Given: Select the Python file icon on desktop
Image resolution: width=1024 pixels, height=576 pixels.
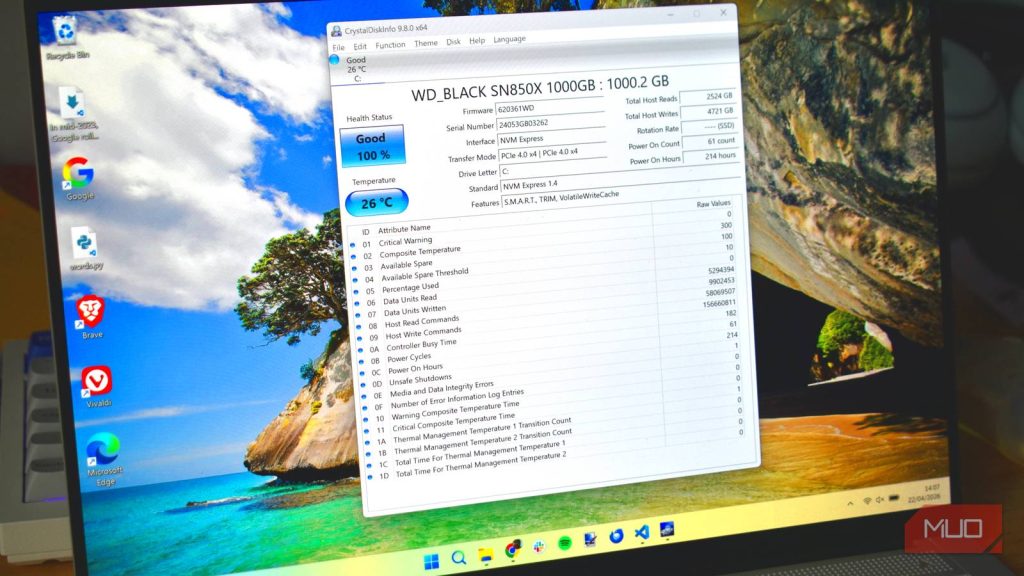Looking at the screenshot, I should [x=85, y=250].
